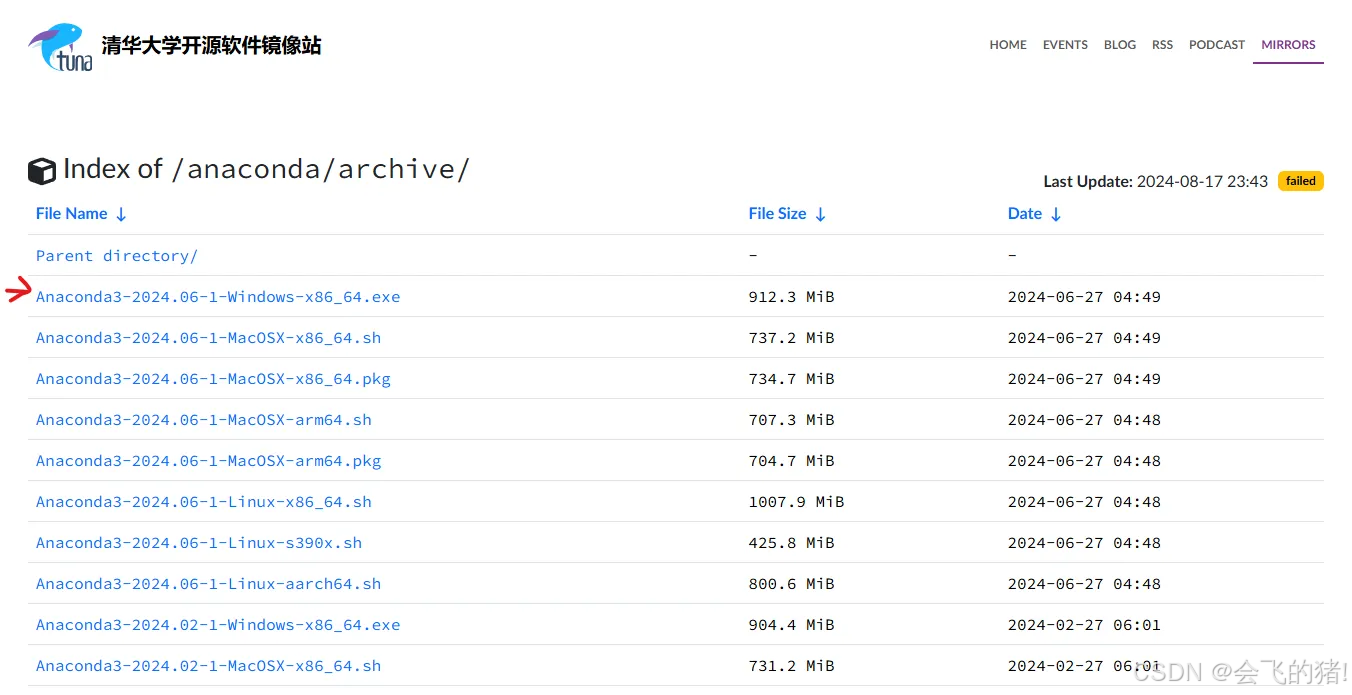Click the Index of /anaconda/archive/ heading

pyautogui.click(x=266, y=169)
